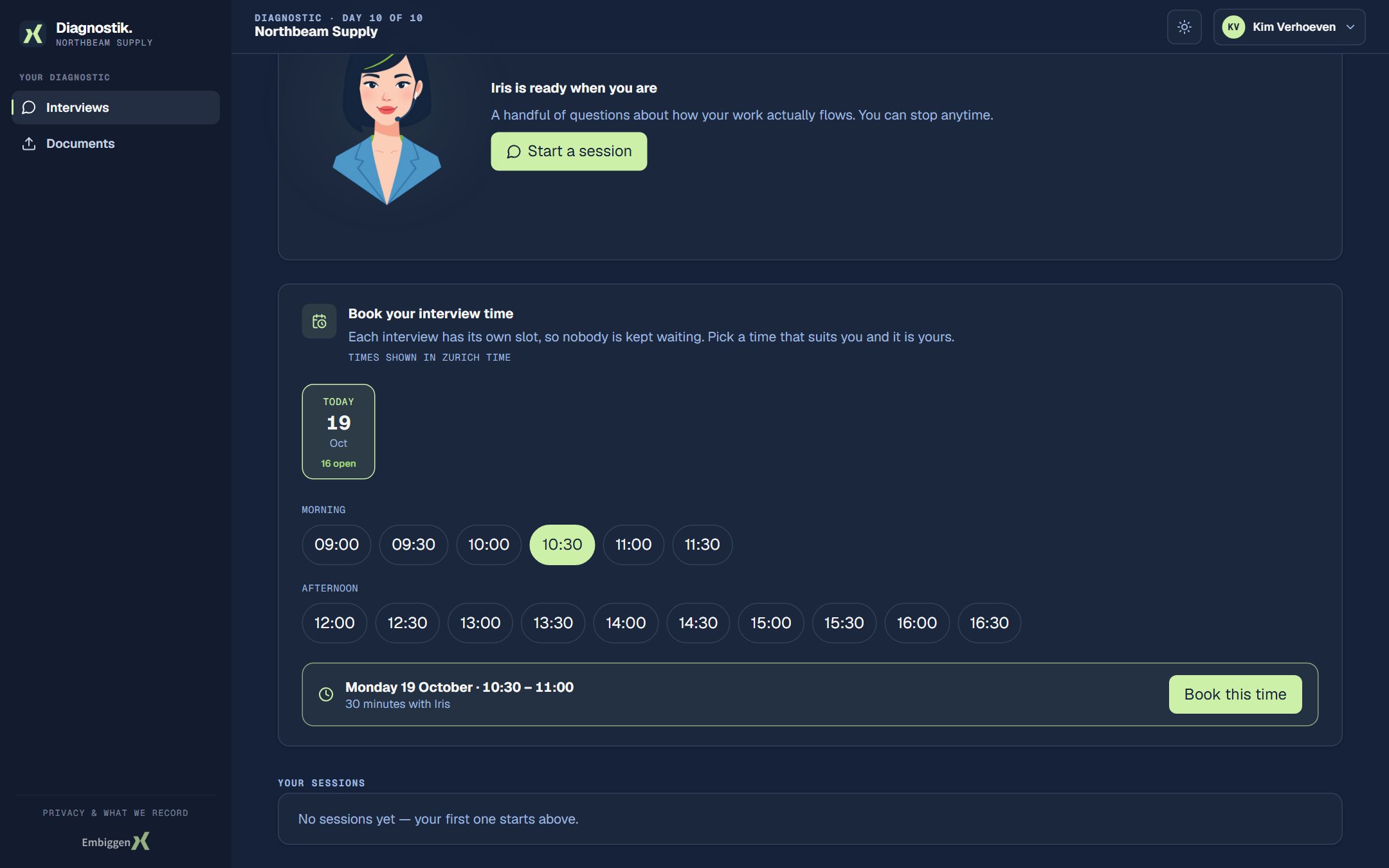Click the '30 minutes with Iris' text
1389x868 pixels.
pos(397,704)
